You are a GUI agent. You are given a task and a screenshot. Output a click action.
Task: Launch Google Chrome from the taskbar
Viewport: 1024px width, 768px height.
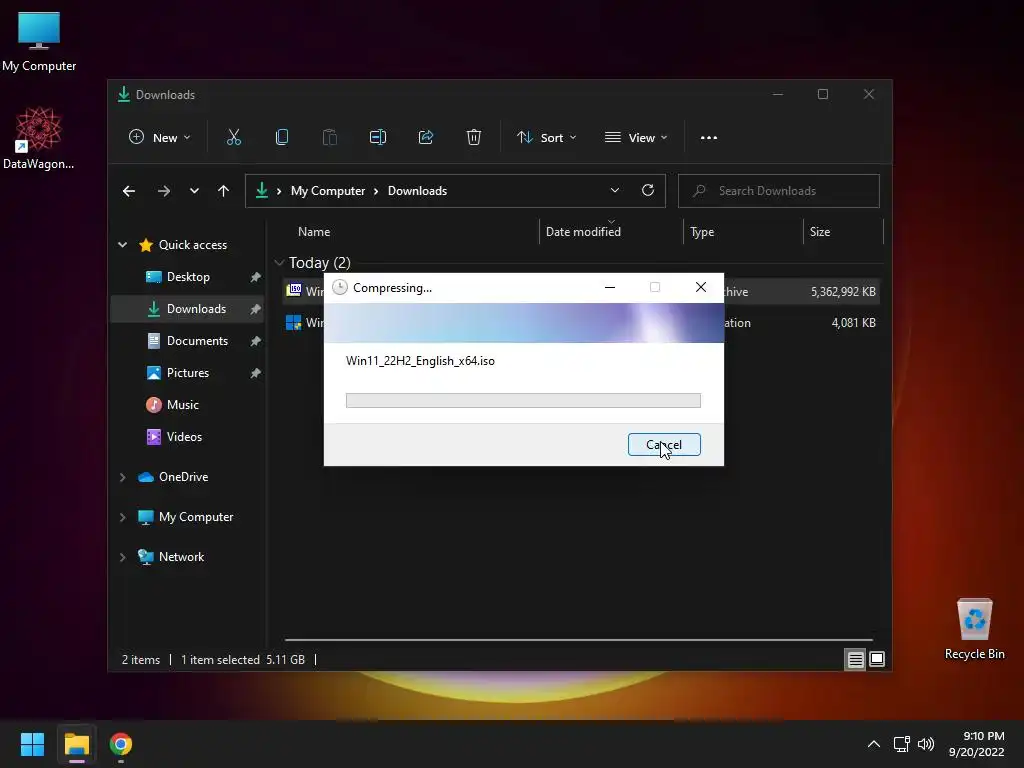click(x=121, y=744)
